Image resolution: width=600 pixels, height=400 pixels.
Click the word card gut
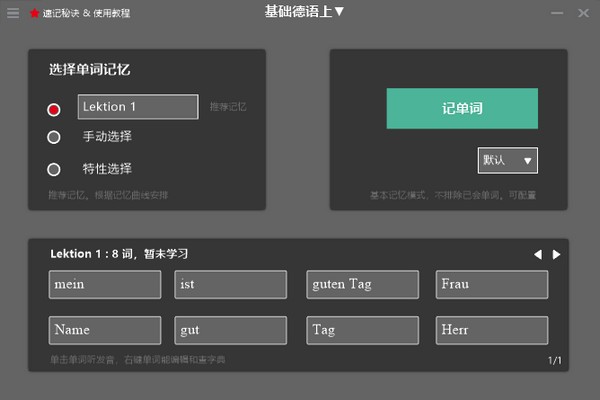click(x=230, y=330)
